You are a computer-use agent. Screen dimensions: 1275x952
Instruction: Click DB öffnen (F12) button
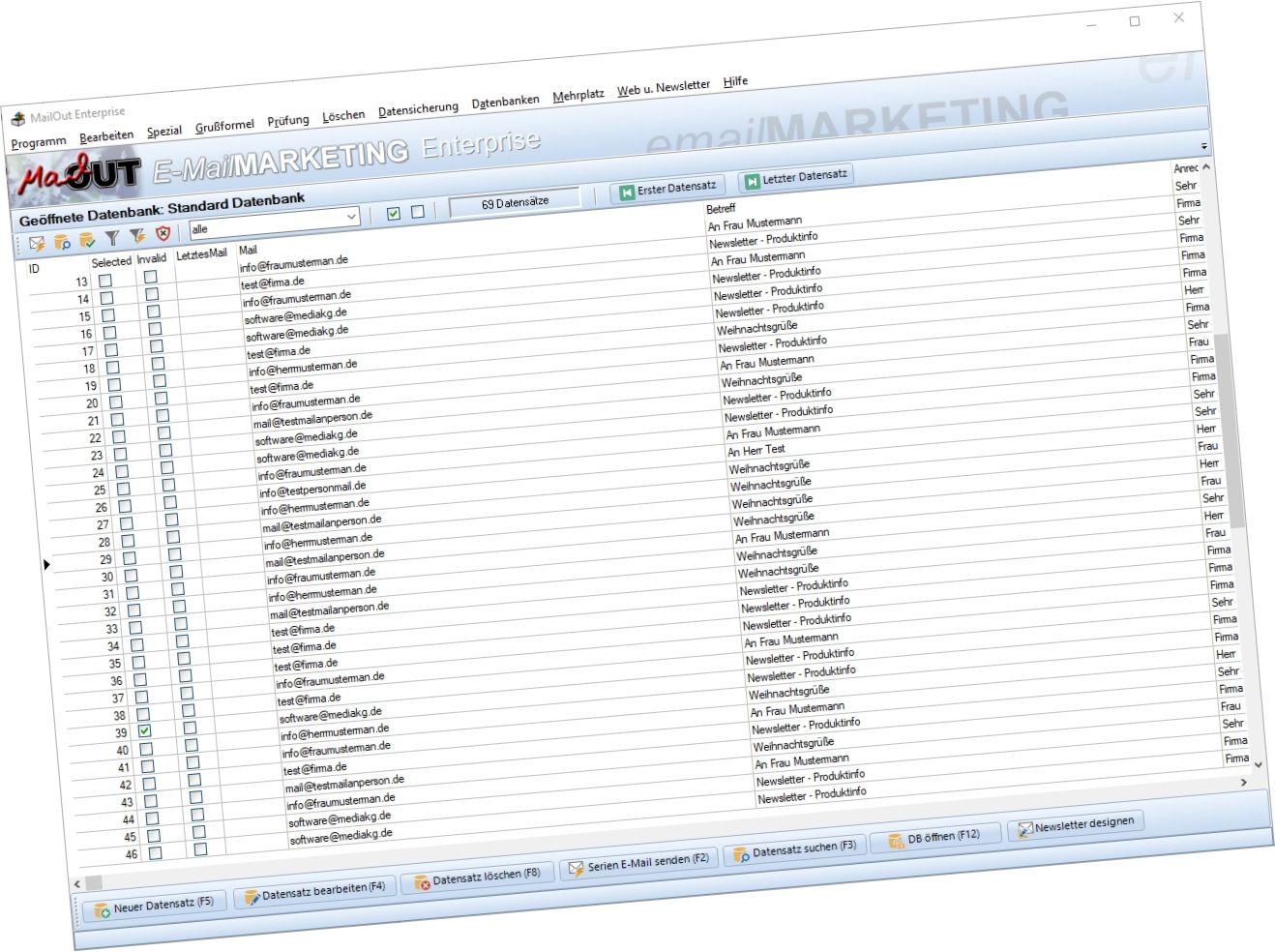[x=934, y=837]
